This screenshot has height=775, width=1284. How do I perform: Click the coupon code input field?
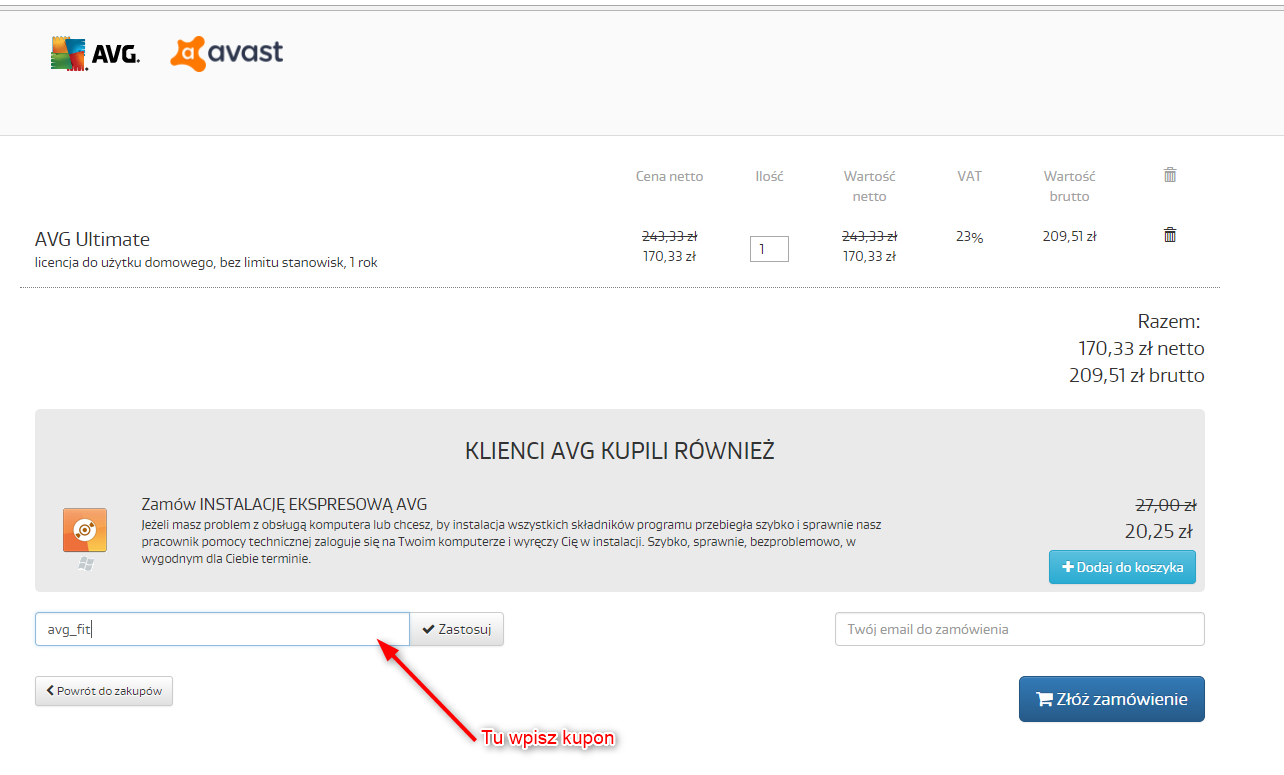[x=222, y=629]
